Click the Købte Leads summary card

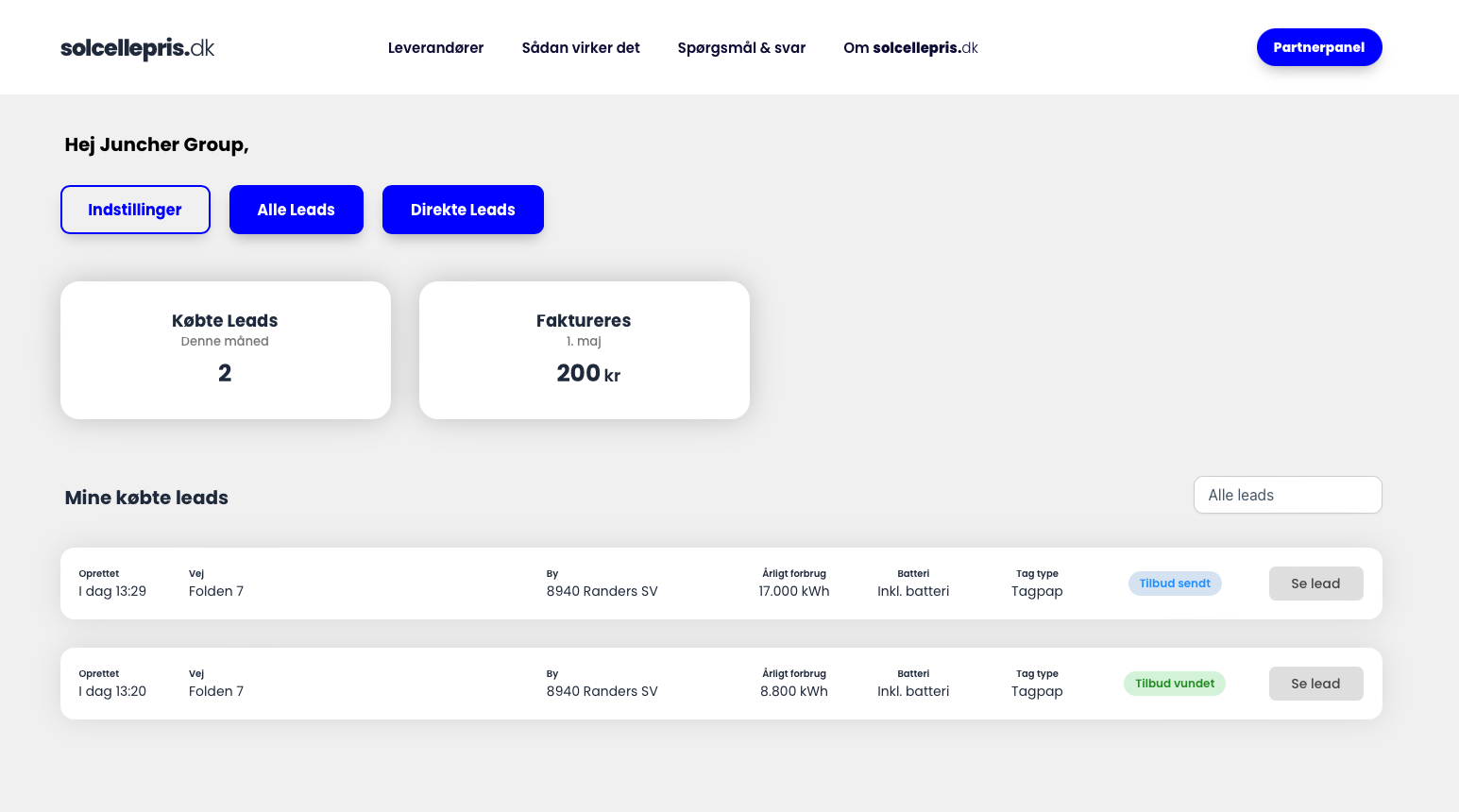(225, 350)
